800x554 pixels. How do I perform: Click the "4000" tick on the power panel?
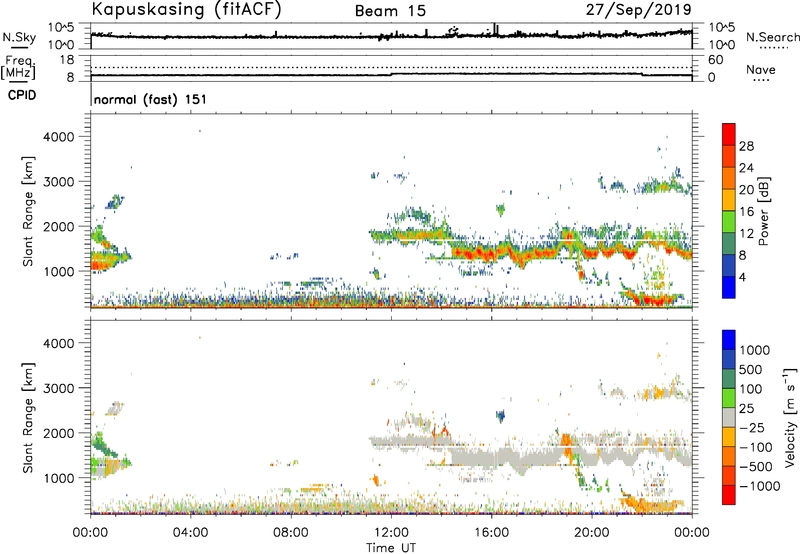58,137
